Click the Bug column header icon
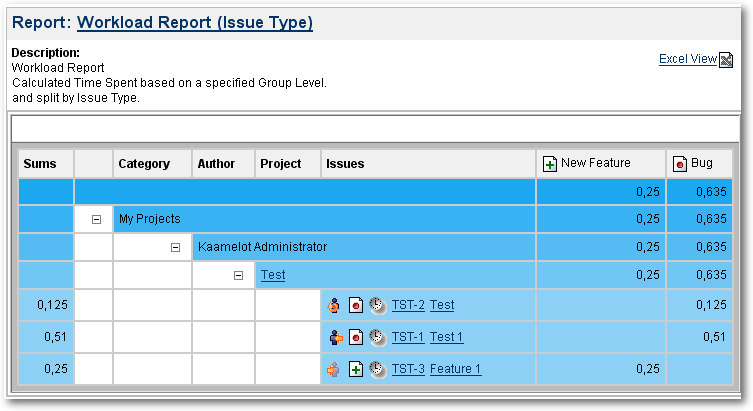The image size is (753, 411). point(680,164)
